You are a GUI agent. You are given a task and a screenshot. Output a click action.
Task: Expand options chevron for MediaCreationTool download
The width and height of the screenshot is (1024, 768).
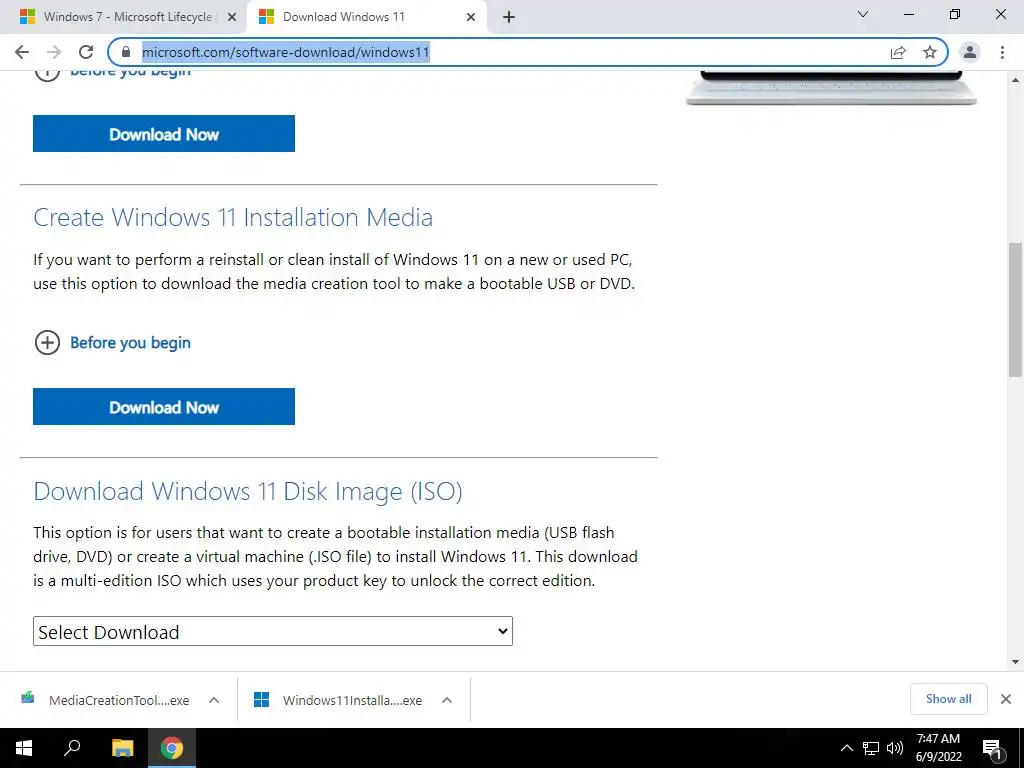(214, 700)
